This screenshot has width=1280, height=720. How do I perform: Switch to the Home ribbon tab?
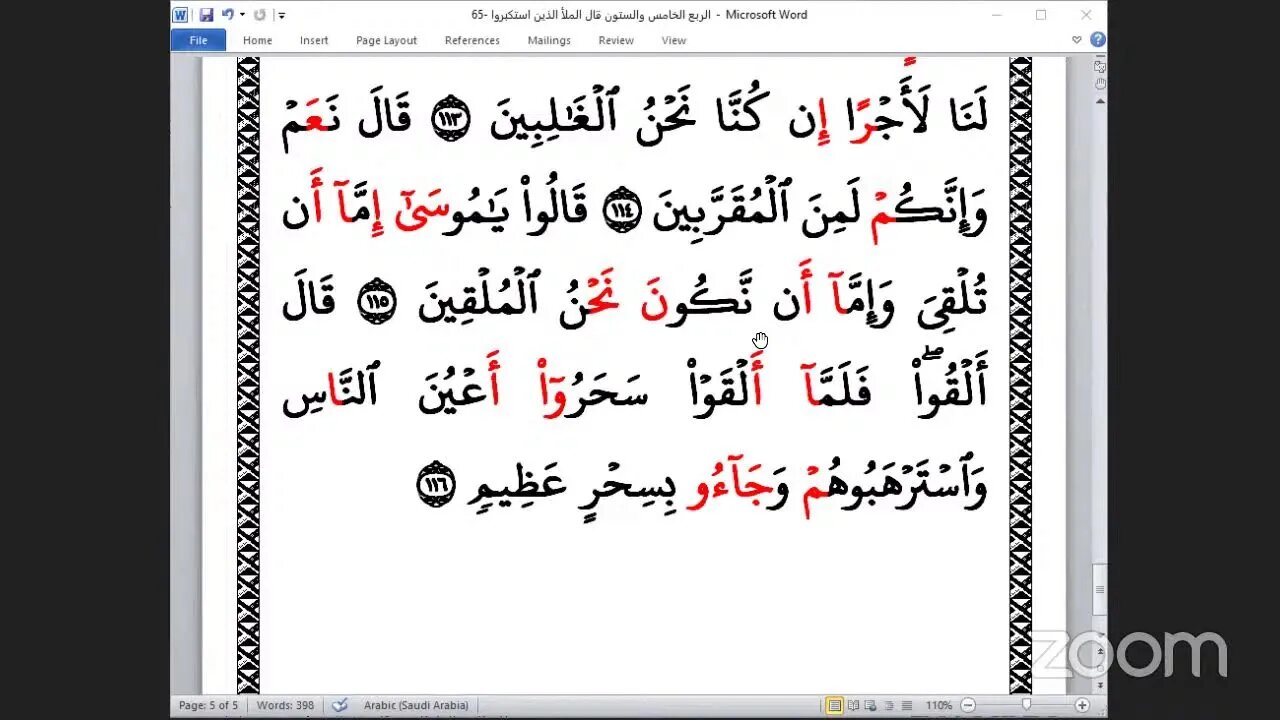(257, 40)
